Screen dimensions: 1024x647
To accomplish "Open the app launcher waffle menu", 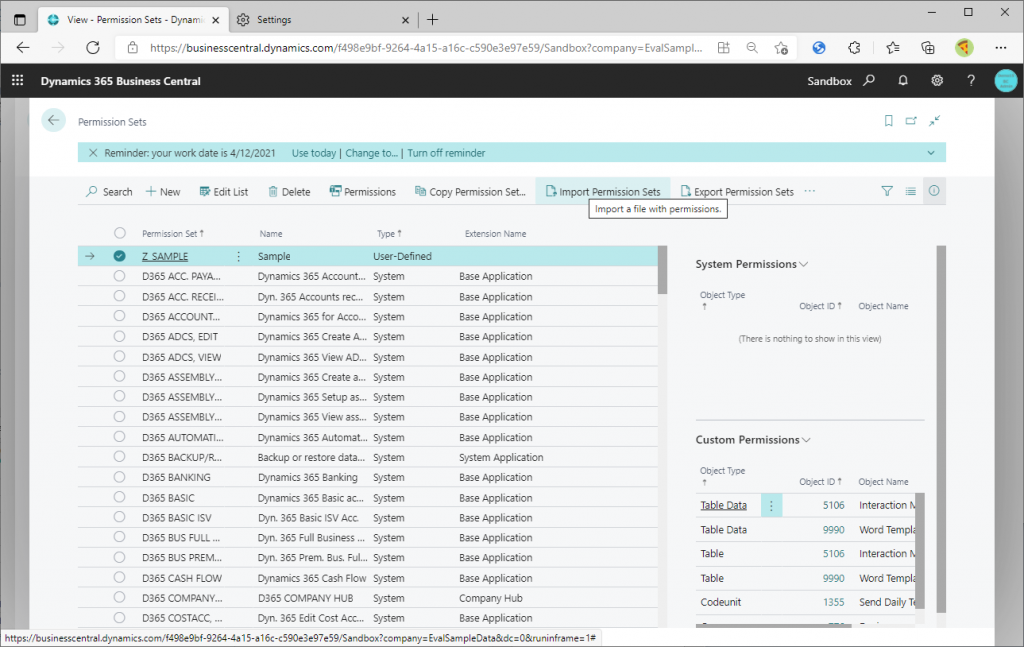I will (x=18, y=80).
